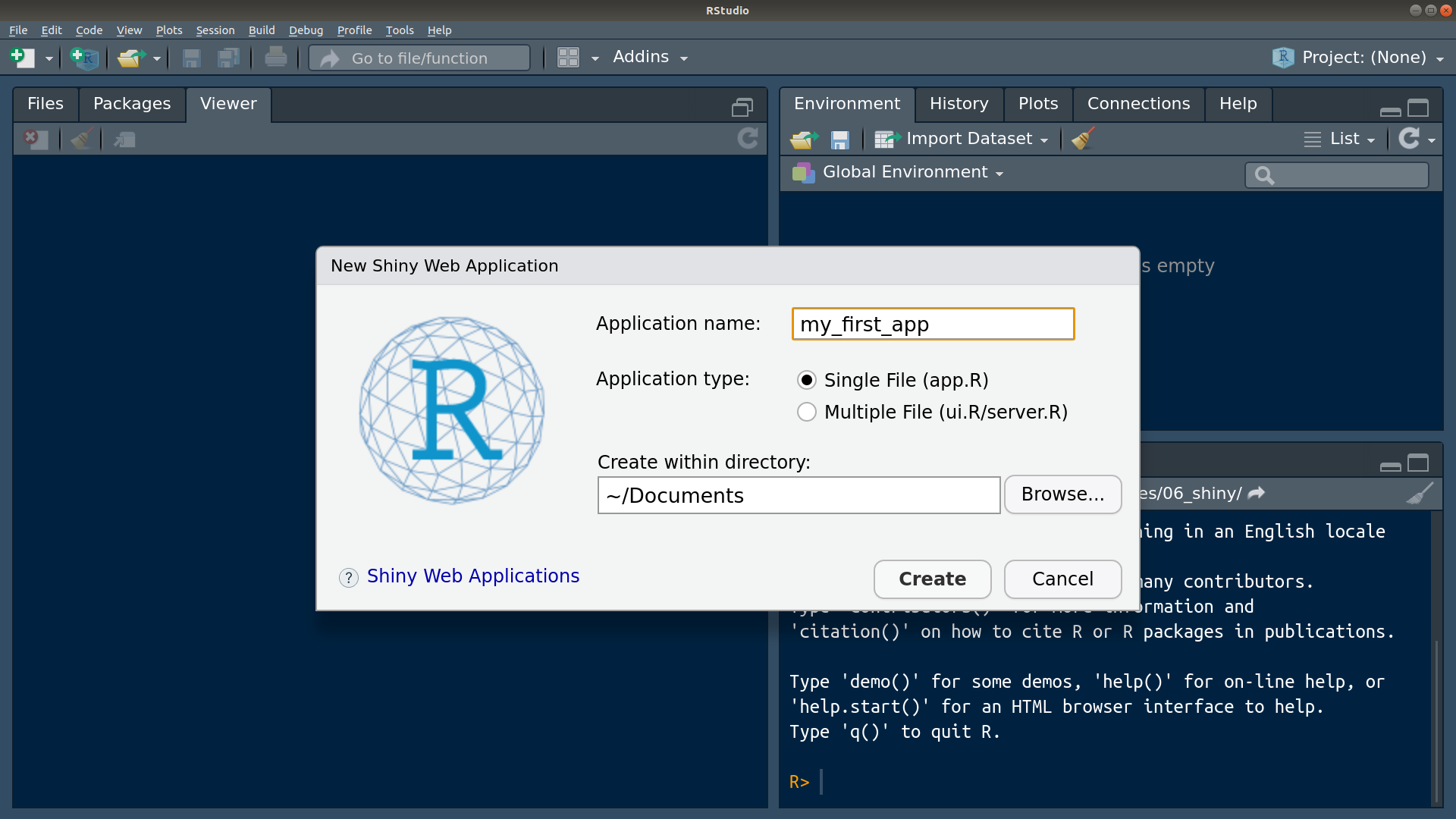Switch to the History tab

(959, 104)
